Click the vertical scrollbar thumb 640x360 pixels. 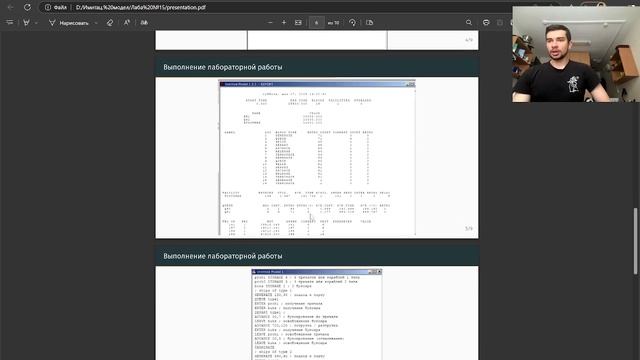click(x=635, y=241)
